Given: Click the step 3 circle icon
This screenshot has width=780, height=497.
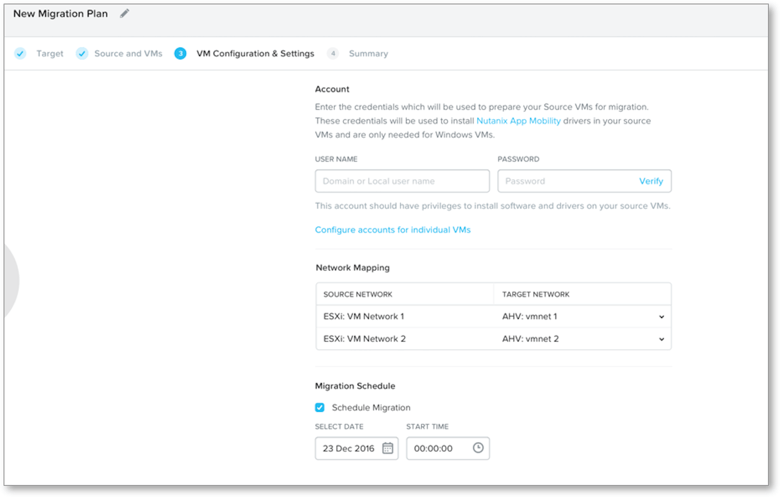Looking at the screenshot, I should coord(180,54).
